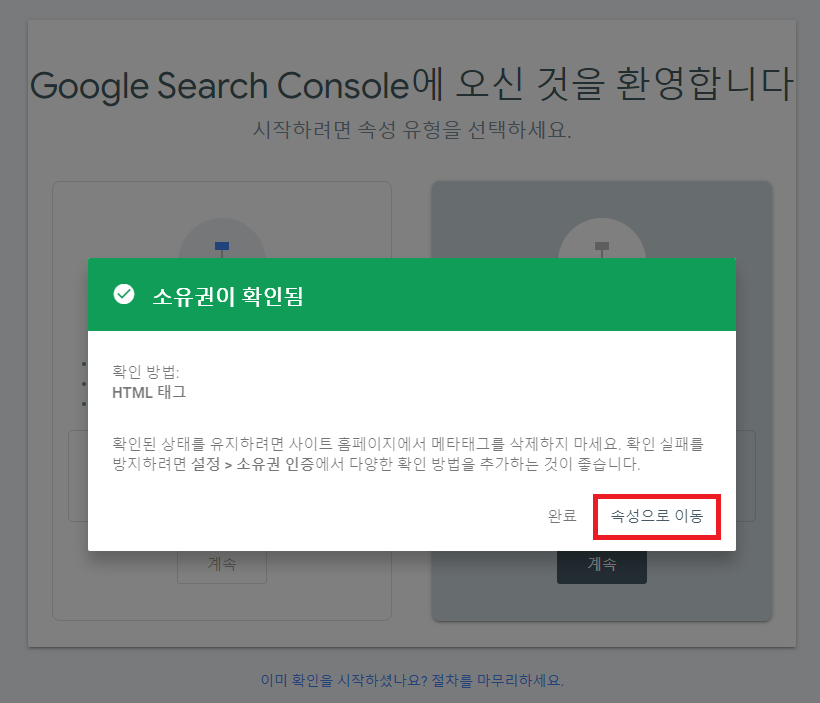Click the green checkmark icon in header
The width and height of the screenshot is (820, 703).
click(x=124, y=294)
